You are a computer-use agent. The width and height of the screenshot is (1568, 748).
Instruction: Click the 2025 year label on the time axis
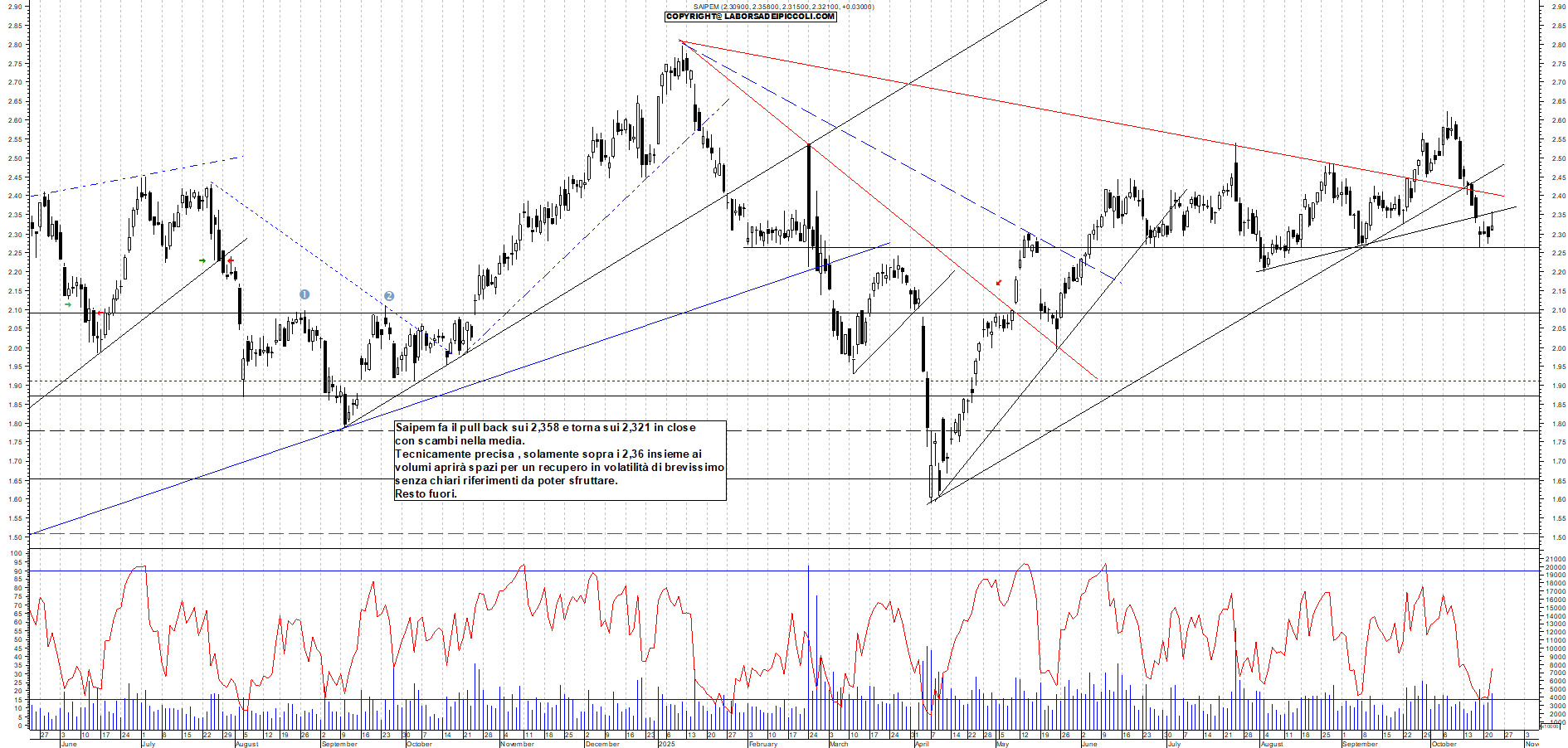click(x=666, y=744)
